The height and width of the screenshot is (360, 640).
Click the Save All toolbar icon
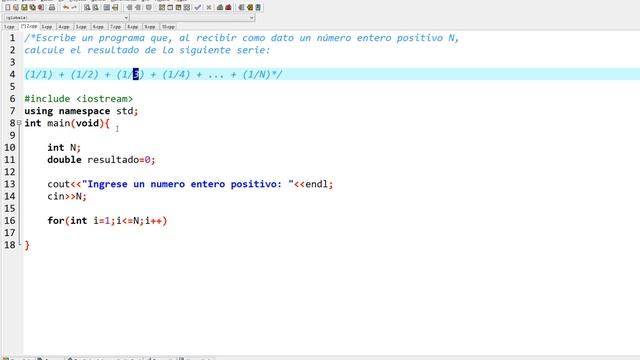coord(32,7)
